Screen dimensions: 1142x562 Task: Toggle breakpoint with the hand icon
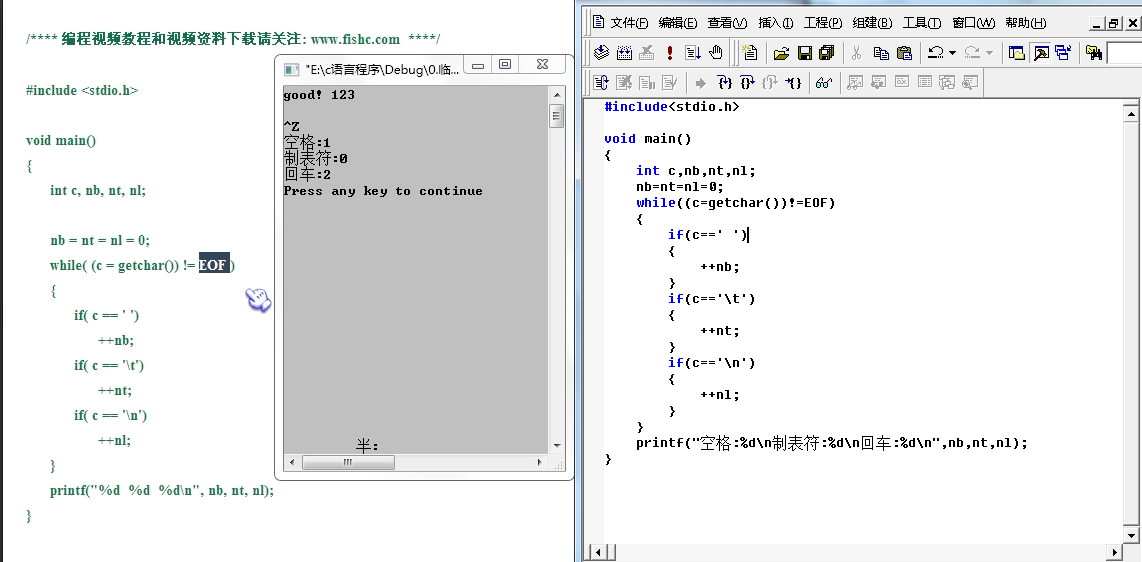click(716, 52)
